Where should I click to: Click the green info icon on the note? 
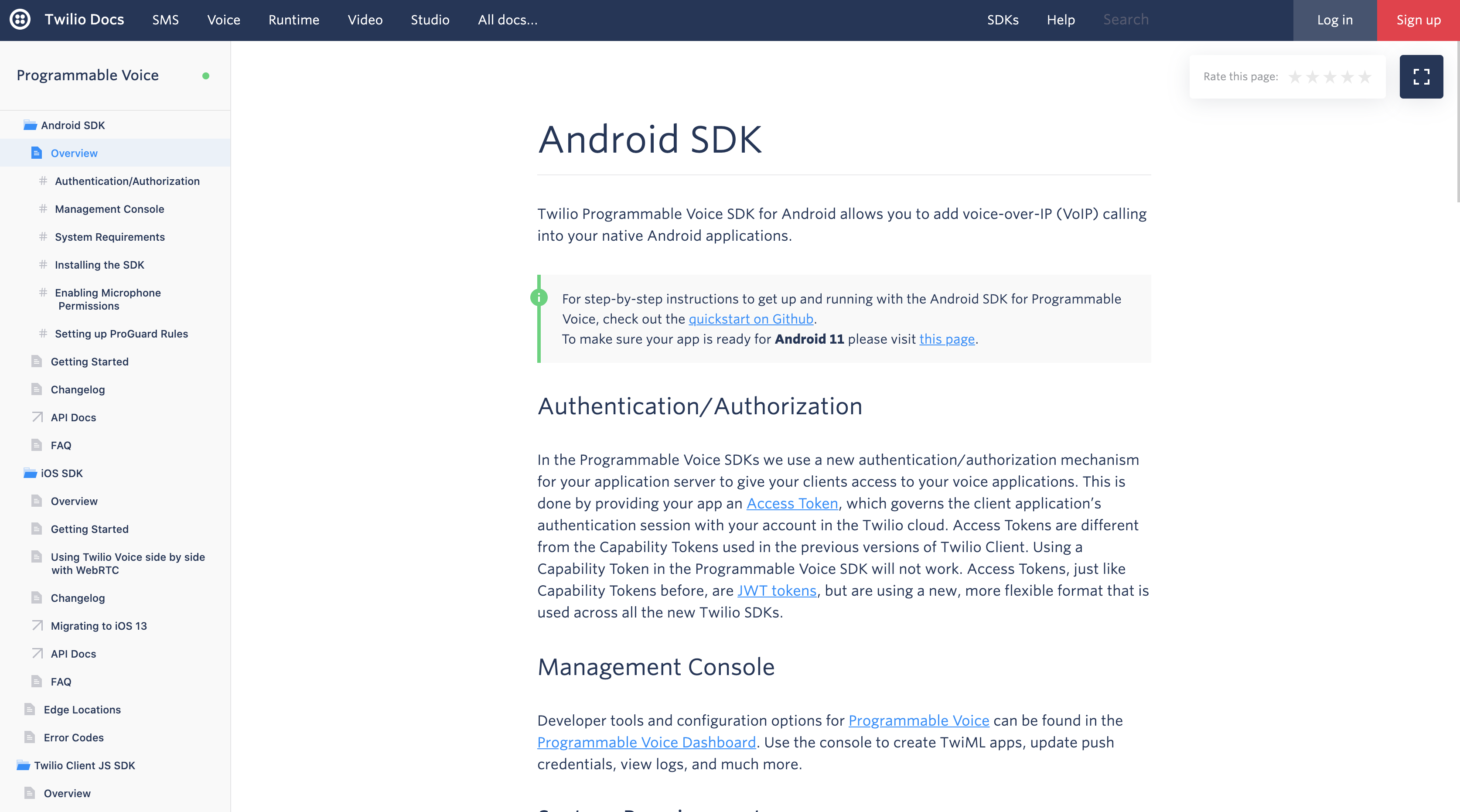coord(539,297)
